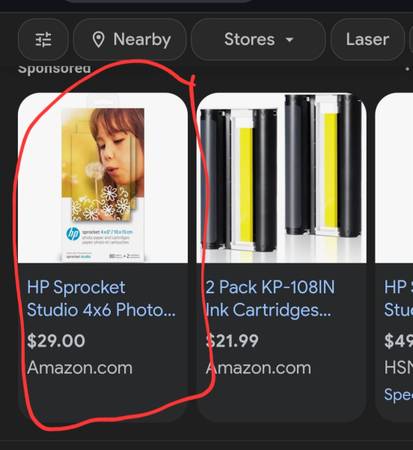Select the Laser filter chip
413x450 pixels.
(367, 39)
